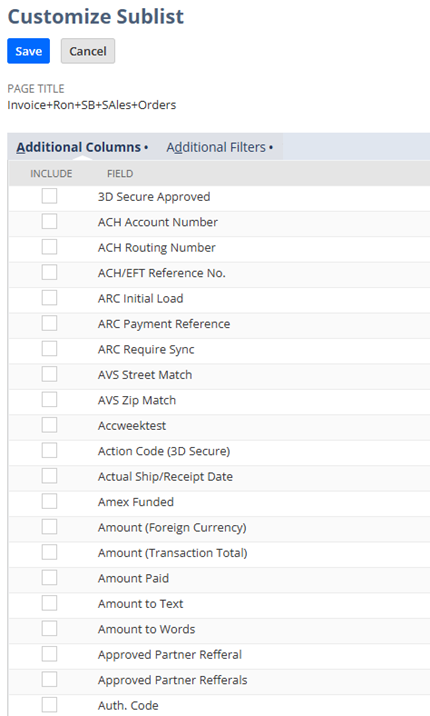Enable the ACH Account Number checkbox
The width and height of the screenshot is (430, 716).
pyautogui.click(x=49, y=221)
